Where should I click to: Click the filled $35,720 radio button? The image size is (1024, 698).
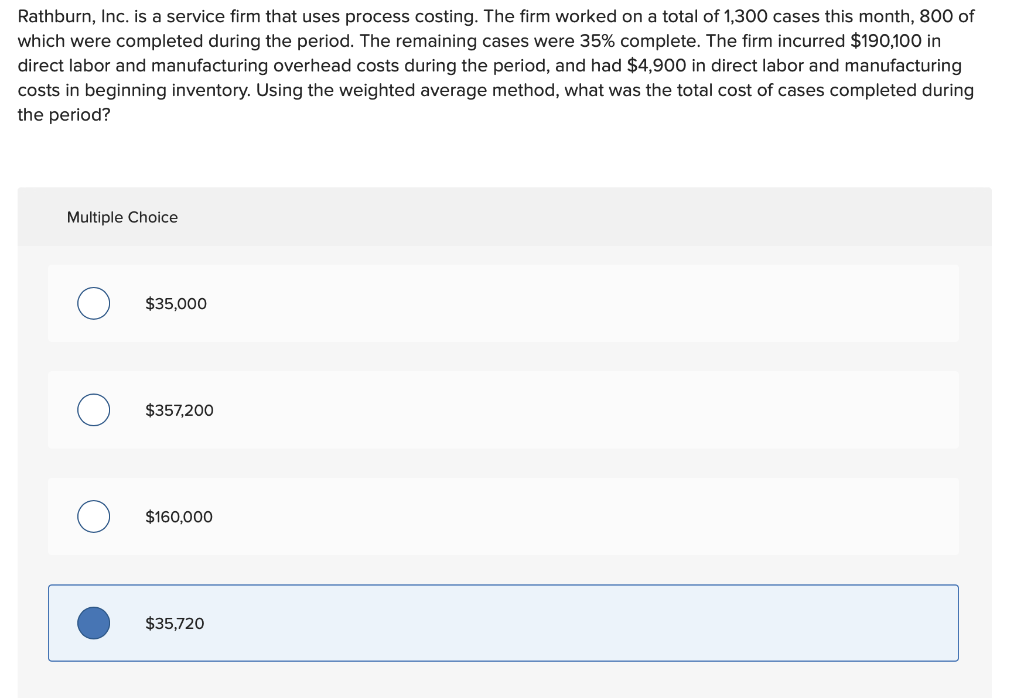point(93,622)
